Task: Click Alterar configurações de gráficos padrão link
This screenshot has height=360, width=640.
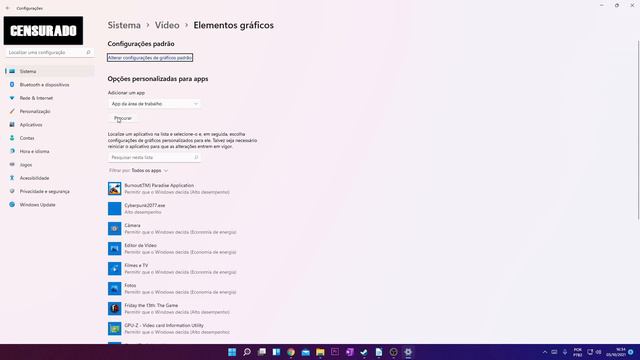Action: pos(150,58)
